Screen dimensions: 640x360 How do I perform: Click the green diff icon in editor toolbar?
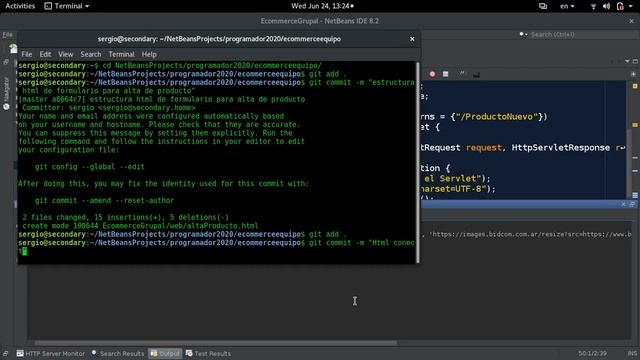click(462, 74)
